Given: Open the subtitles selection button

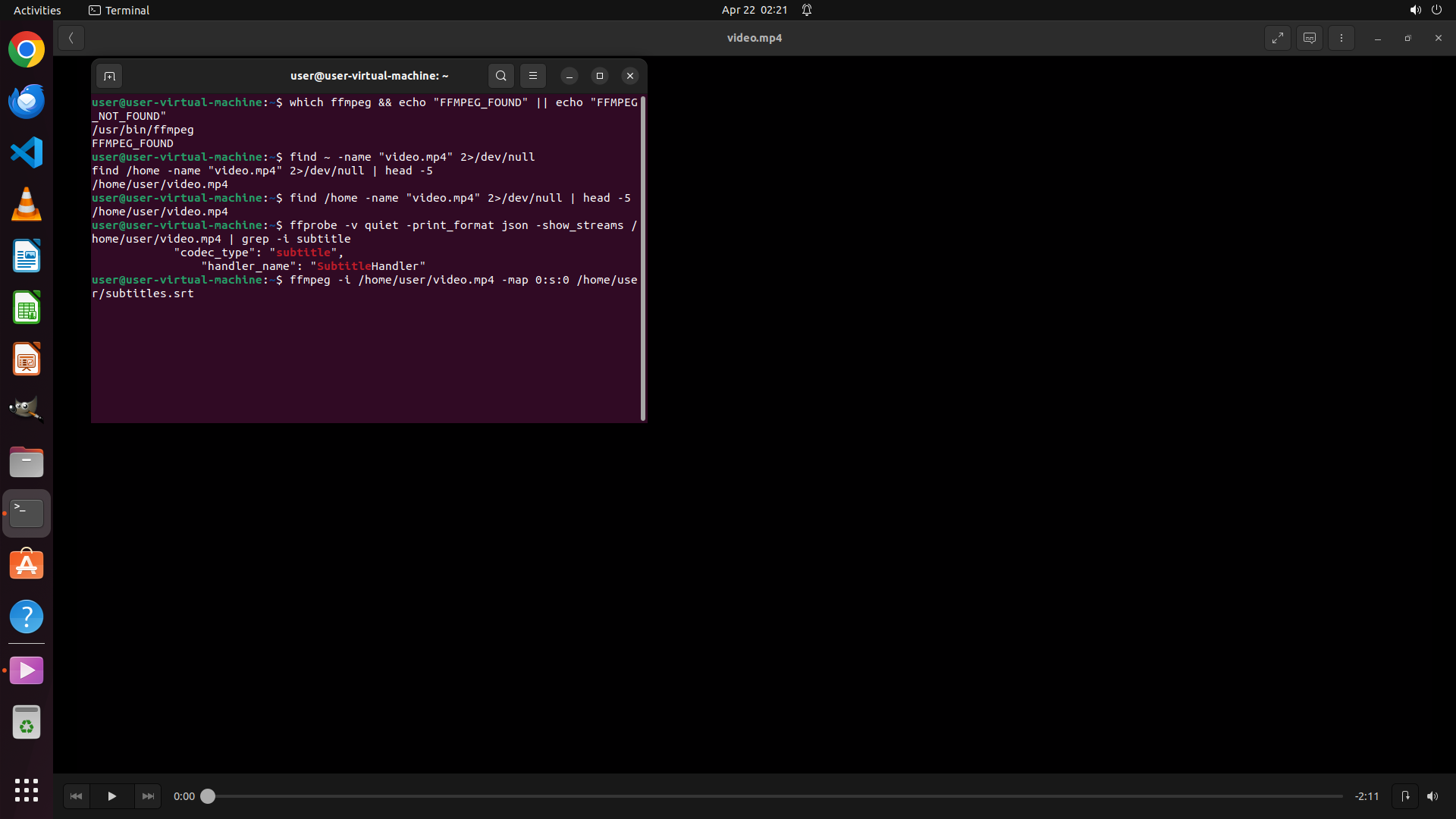Looking at the screenshot, I should pos(1310,38).
